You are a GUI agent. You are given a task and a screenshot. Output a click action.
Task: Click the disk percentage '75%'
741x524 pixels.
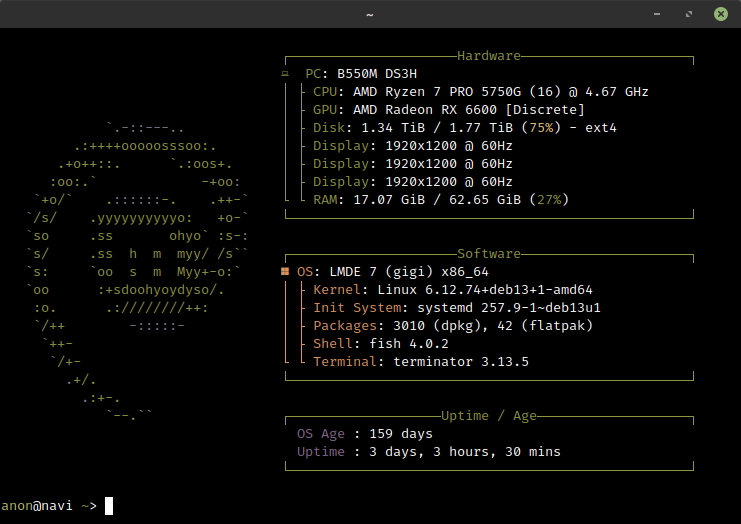point(541,128)
